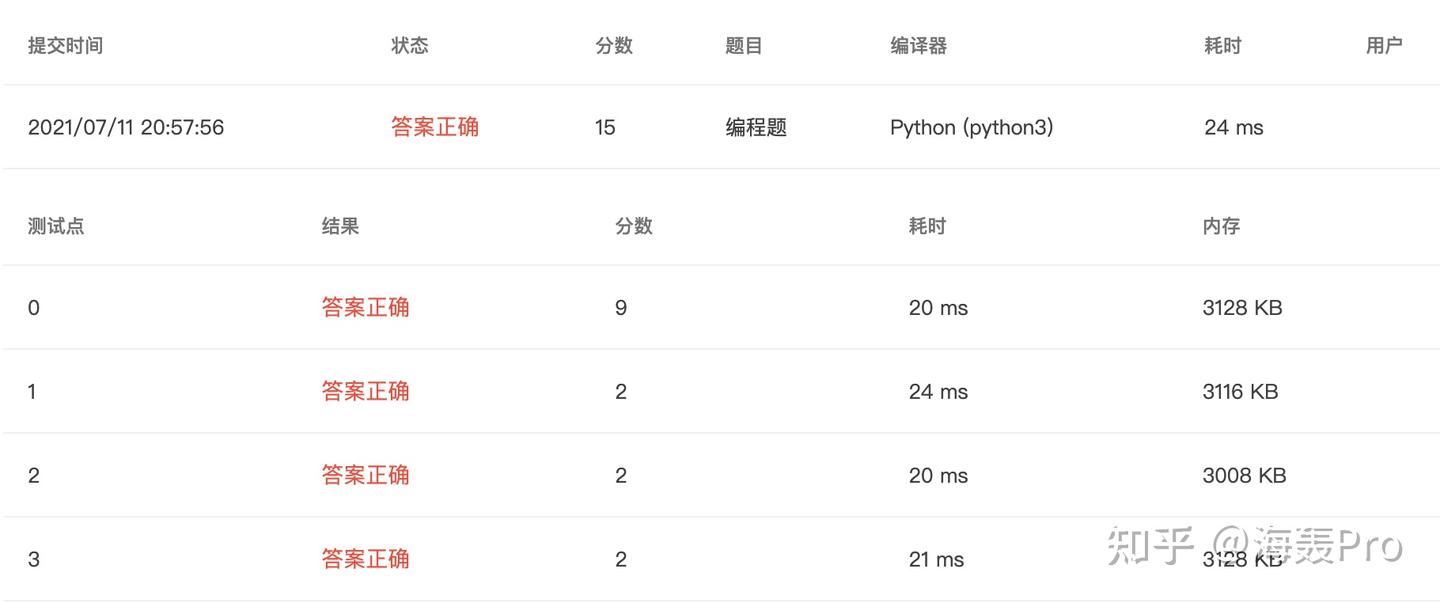Click the 编译器 column header
1440x603 pixels.
pyautogui.click(x=918, y=45)
